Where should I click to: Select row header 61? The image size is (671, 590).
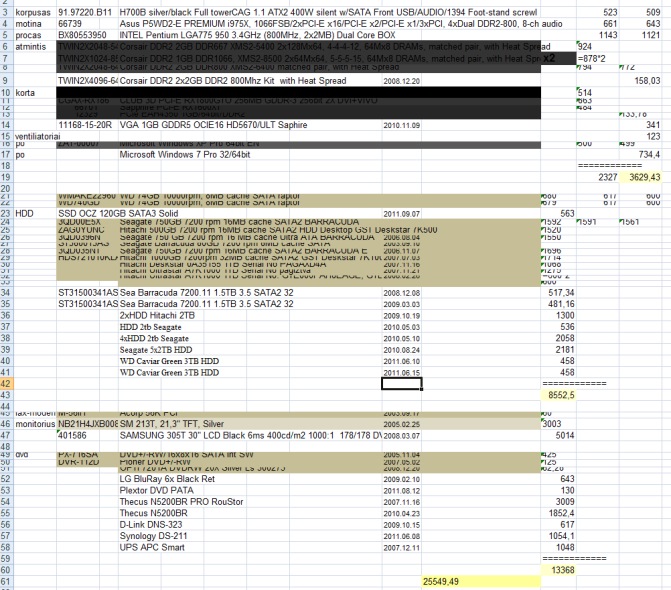coord(6,581)
